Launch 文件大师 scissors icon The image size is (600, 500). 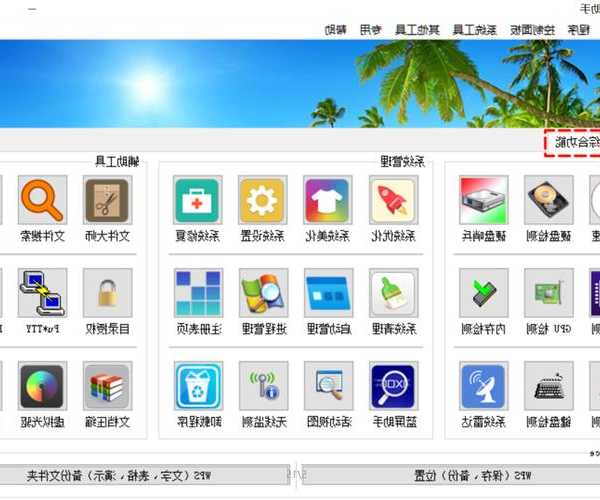click(x=108, y=201)
